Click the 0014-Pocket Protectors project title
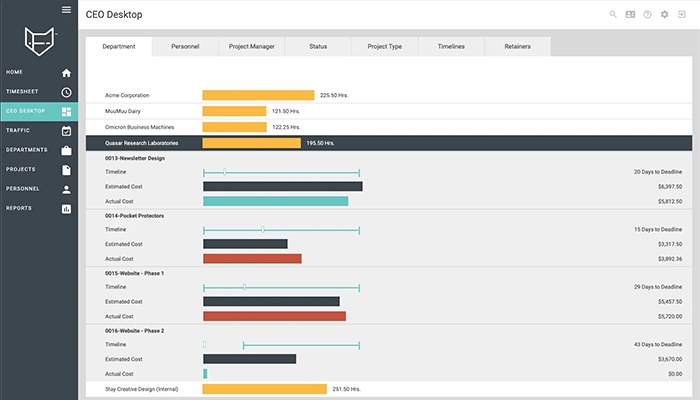Screen dimensions: 700x400 [x=134, y=215]
